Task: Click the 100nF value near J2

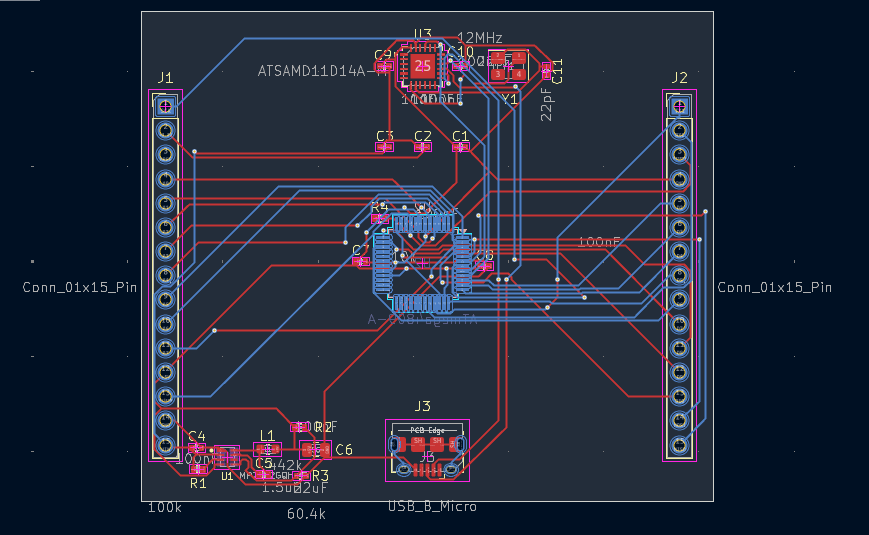Action: pyautogui.click(x=600, y=242)
